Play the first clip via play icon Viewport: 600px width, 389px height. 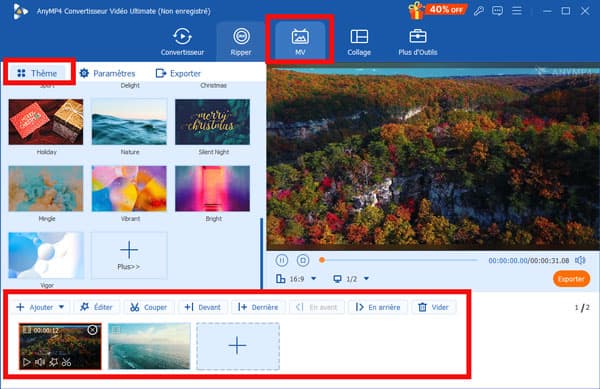click(26, 362)
